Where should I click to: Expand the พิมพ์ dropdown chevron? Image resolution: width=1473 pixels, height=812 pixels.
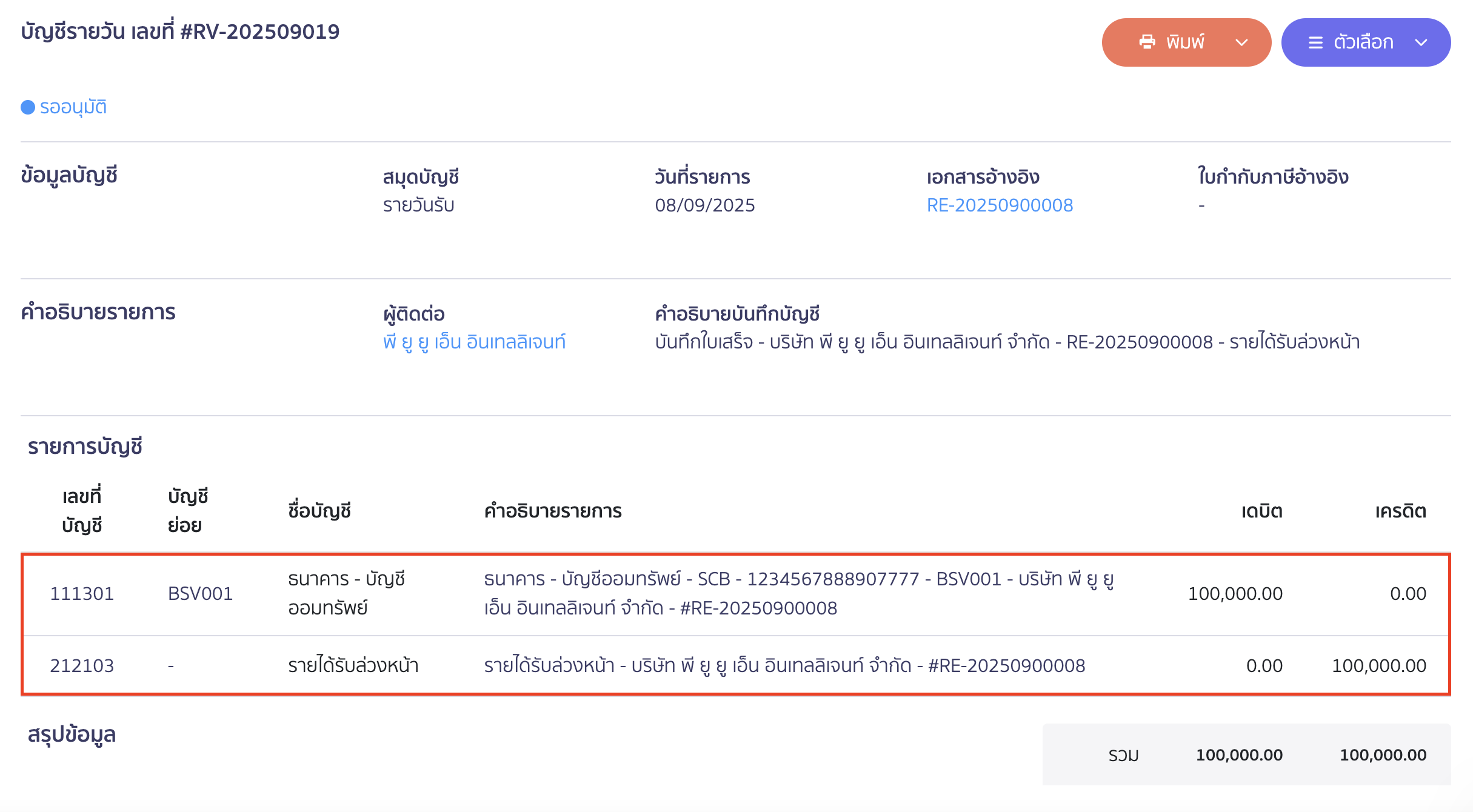click(x=1241, y=42)
